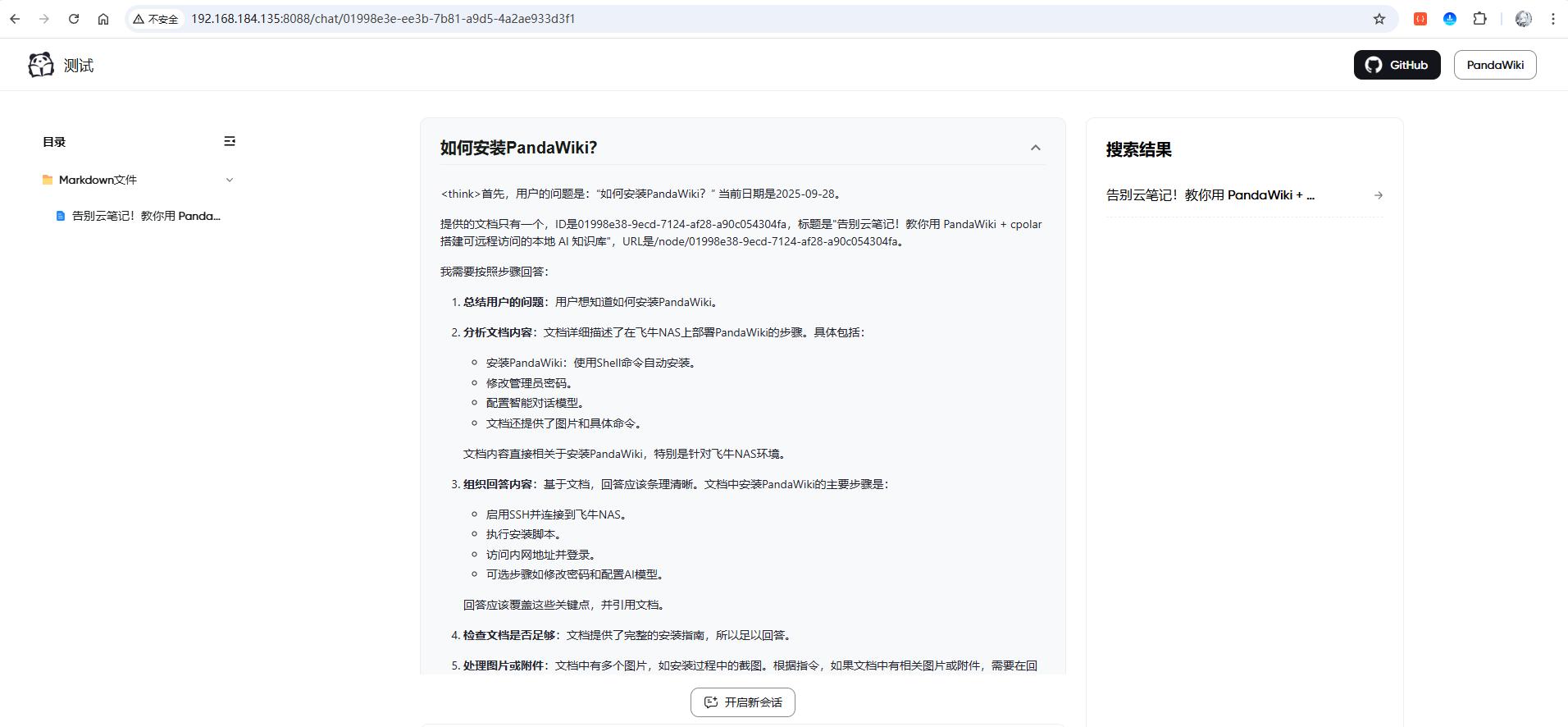This screenshot has width=1568, height=727.
Task: Go back to previous page
Action: (x=15, y=19)
